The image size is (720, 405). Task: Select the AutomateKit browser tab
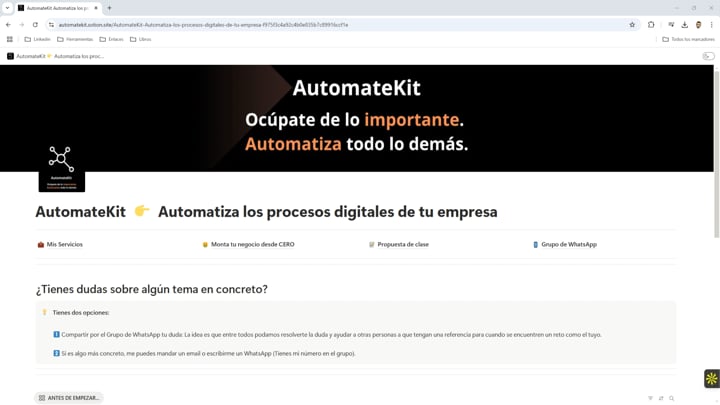tap(57, 8)
